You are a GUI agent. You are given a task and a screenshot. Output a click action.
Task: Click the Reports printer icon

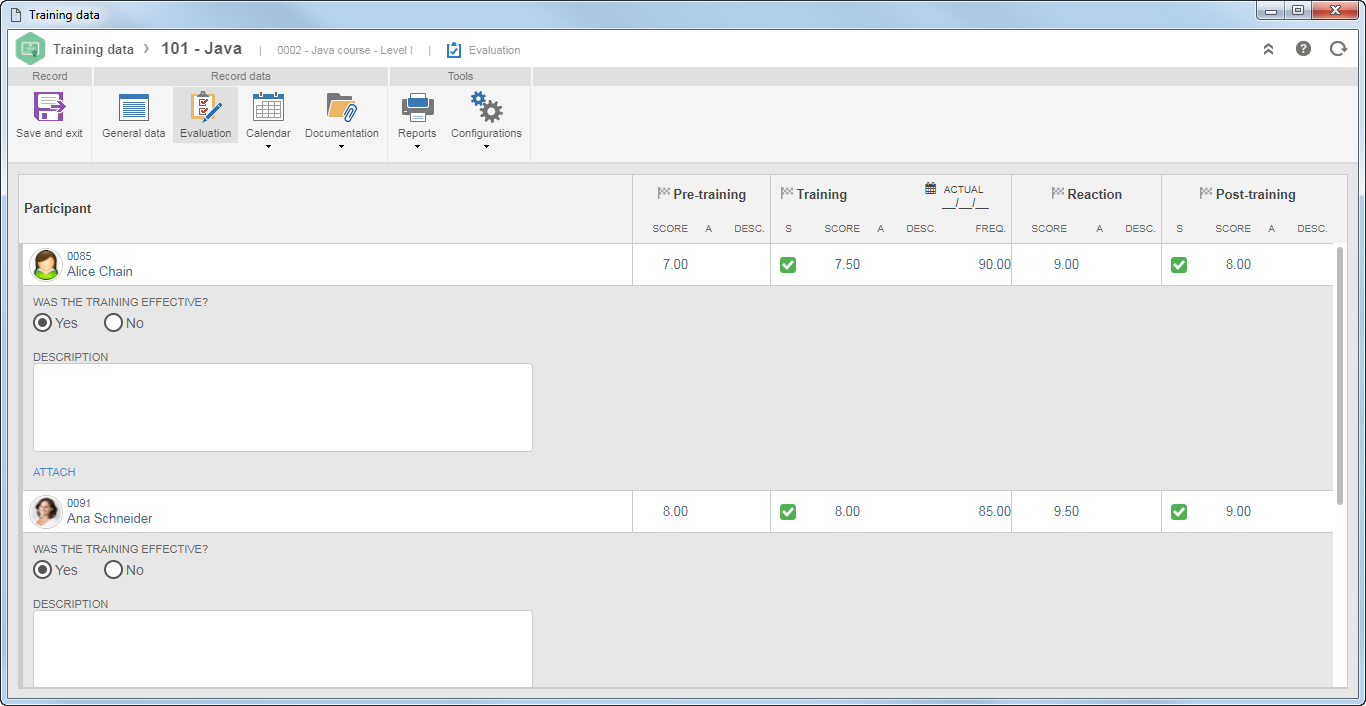pyautogui.click(x=417, y=107)
